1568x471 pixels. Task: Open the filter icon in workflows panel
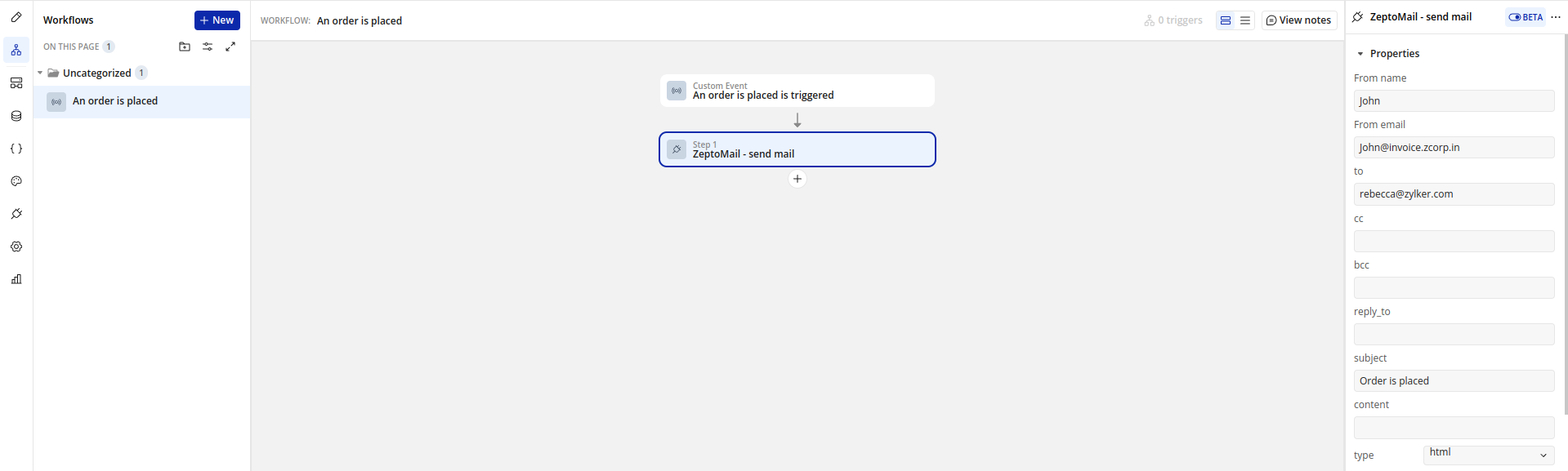[x=208, y=47]
